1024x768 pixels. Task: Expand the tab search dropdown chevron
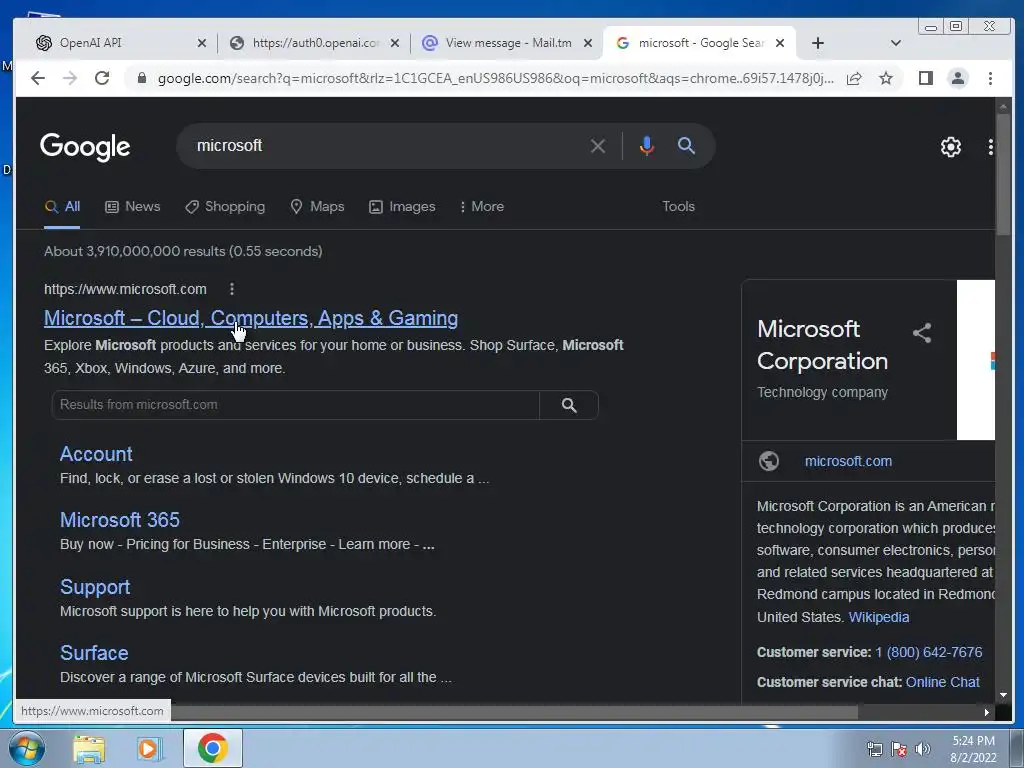(895, 43)
